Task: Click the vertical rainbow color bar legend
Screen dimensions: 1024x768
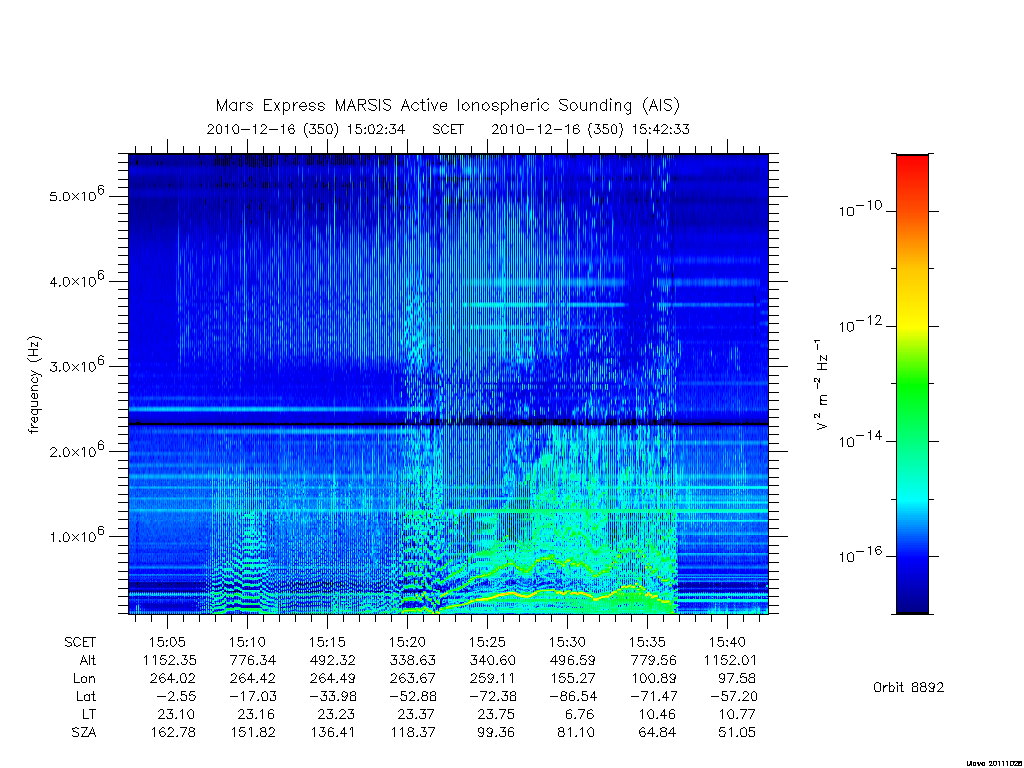Action: coord(912,384)
